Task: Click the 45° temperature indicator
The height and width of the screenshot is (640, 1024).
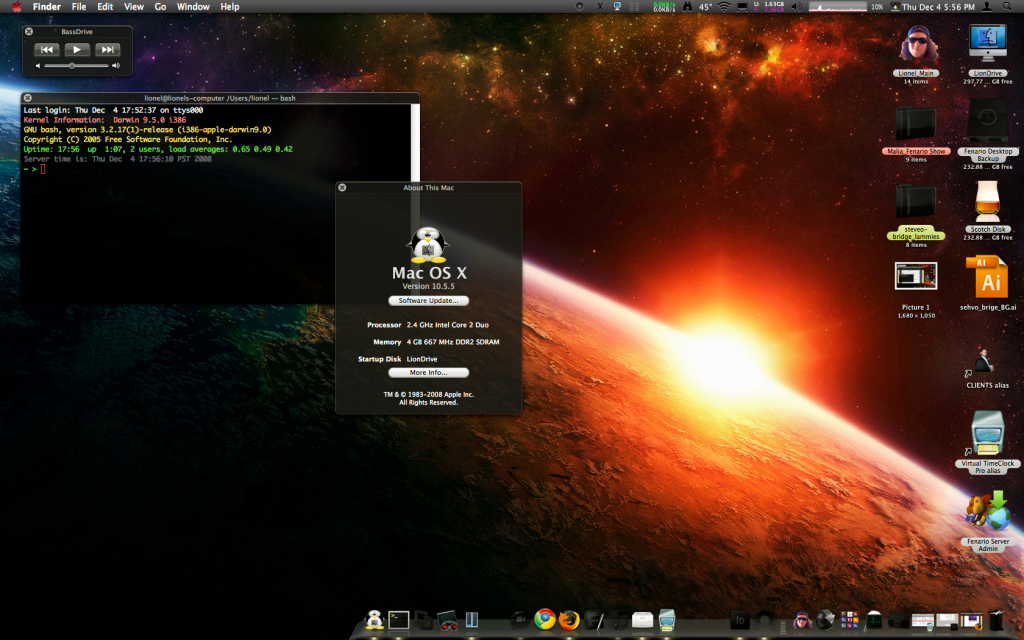Action: point(705,7)
